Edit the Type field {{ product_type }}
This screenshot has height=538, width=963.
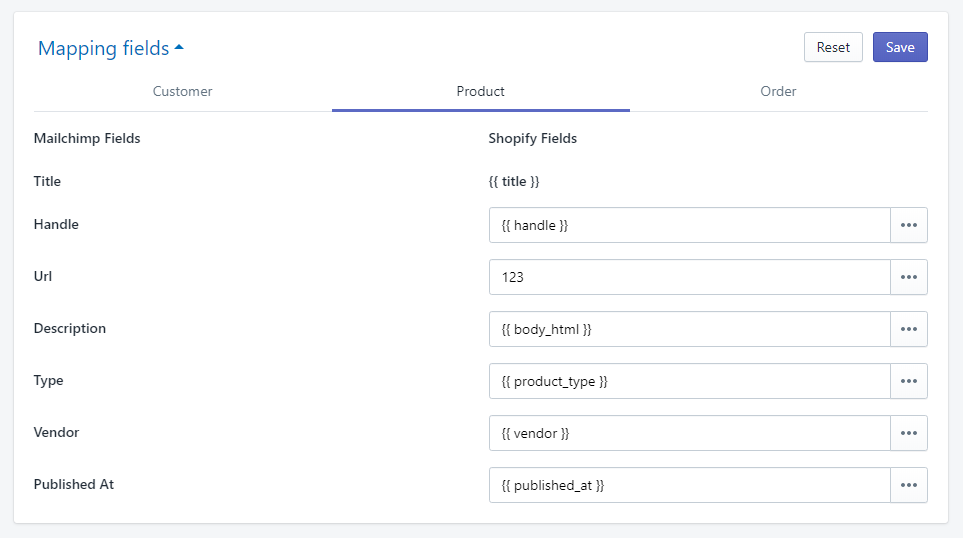point(689,381)
